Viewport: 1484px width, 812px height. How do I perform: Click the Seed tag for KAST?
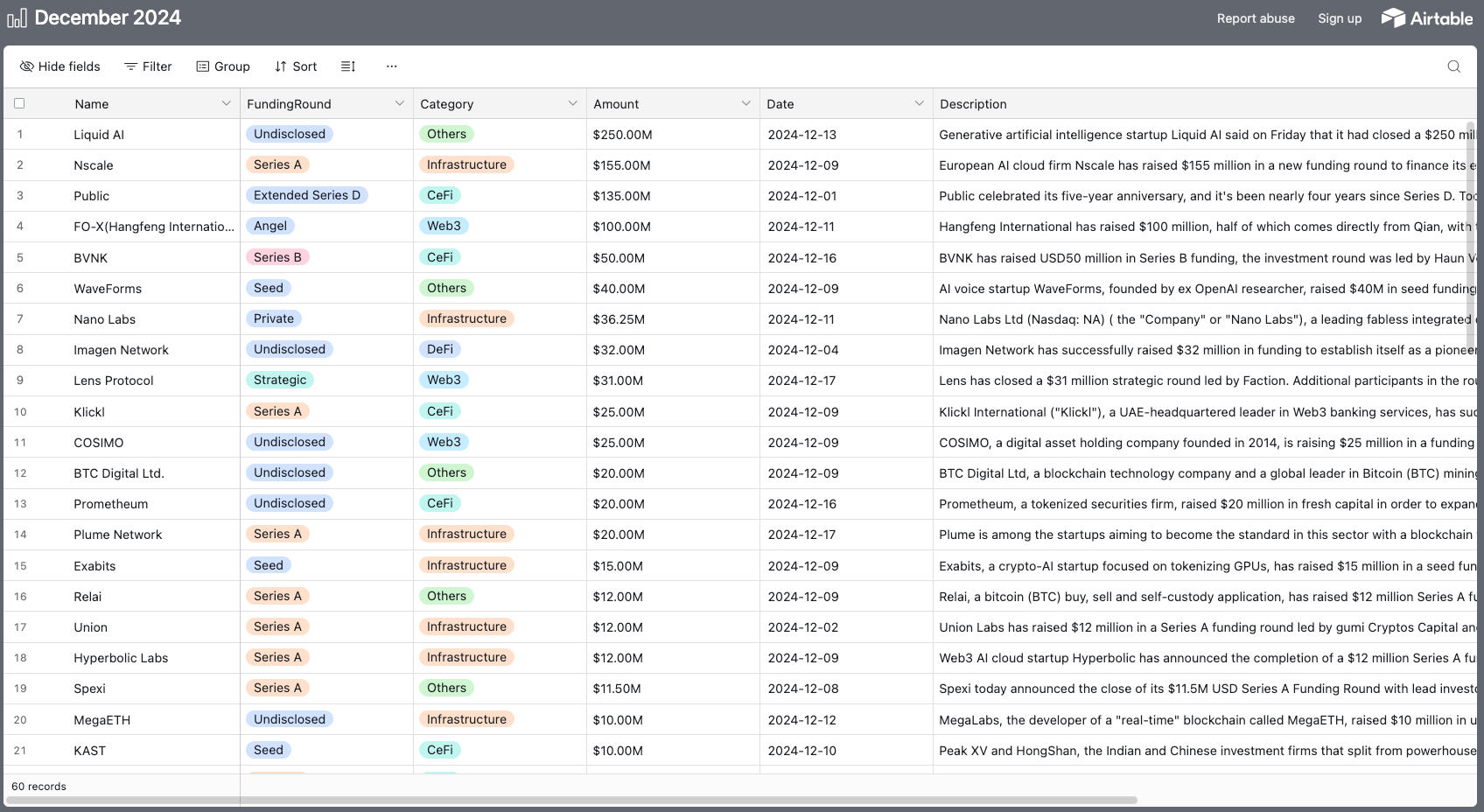[x=269, y=750]
